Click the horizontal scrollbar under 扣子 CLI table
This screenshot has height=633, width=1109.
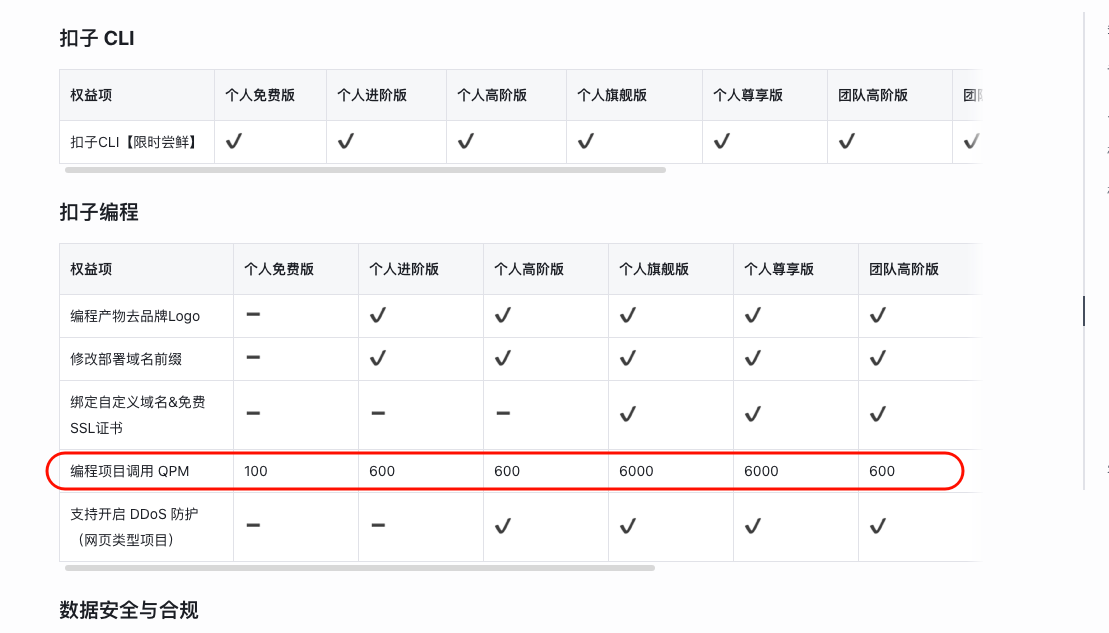point(365,170)
